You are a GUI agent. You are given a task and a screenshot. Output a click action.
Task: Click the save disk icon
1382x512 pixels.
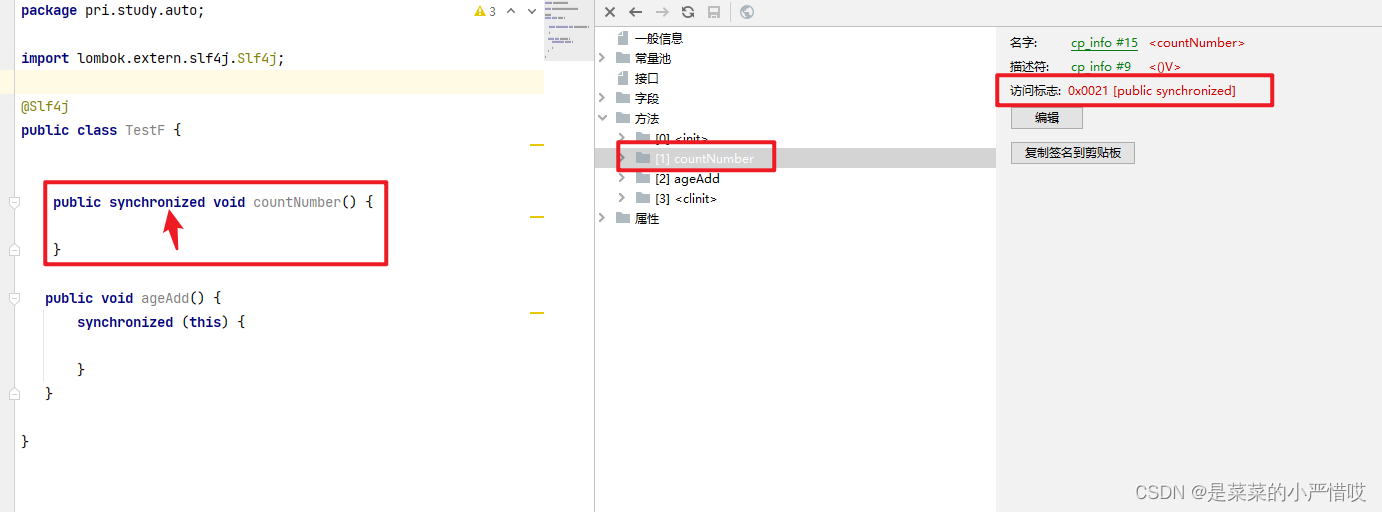tap(714, 12)
